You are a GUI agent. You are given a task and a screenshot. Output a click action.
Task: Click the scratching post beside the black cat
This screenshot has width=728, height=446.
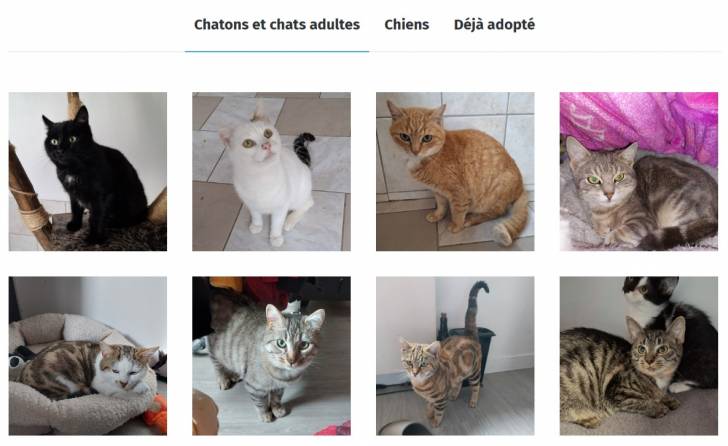26,197
